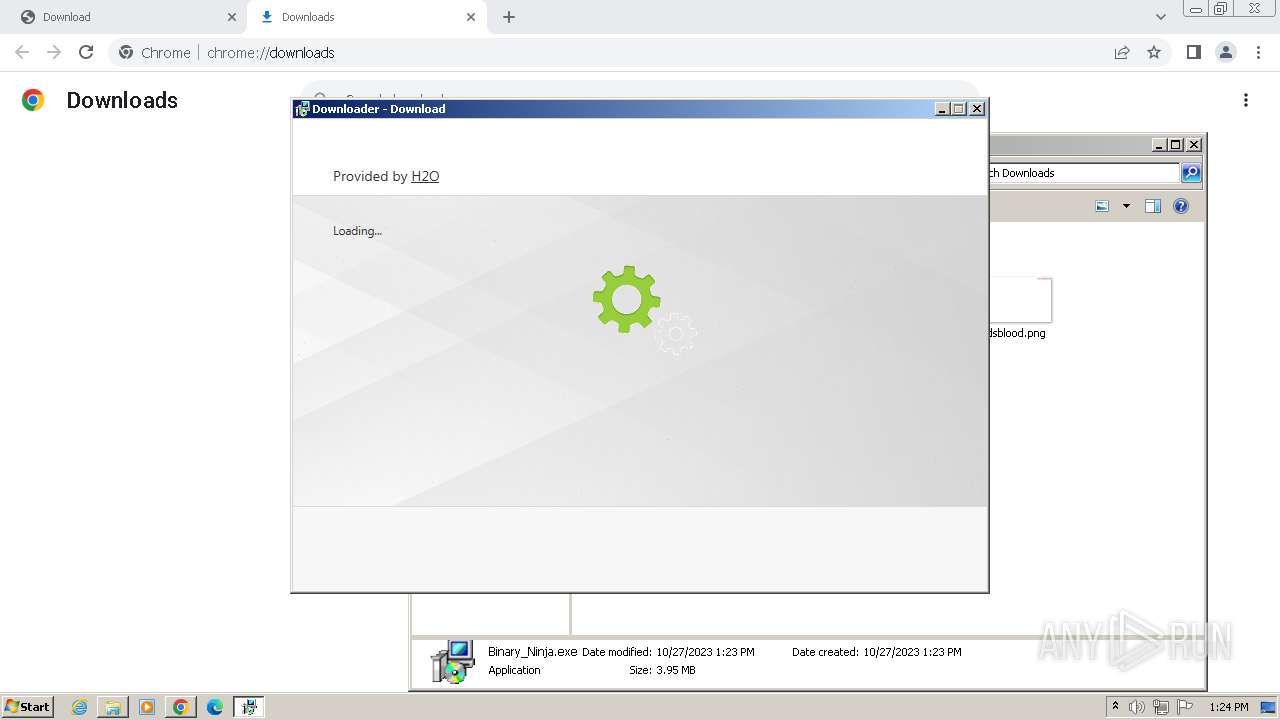Go back in Chrome
Screen dimensions: 1280x720
(x=22, y=52)
